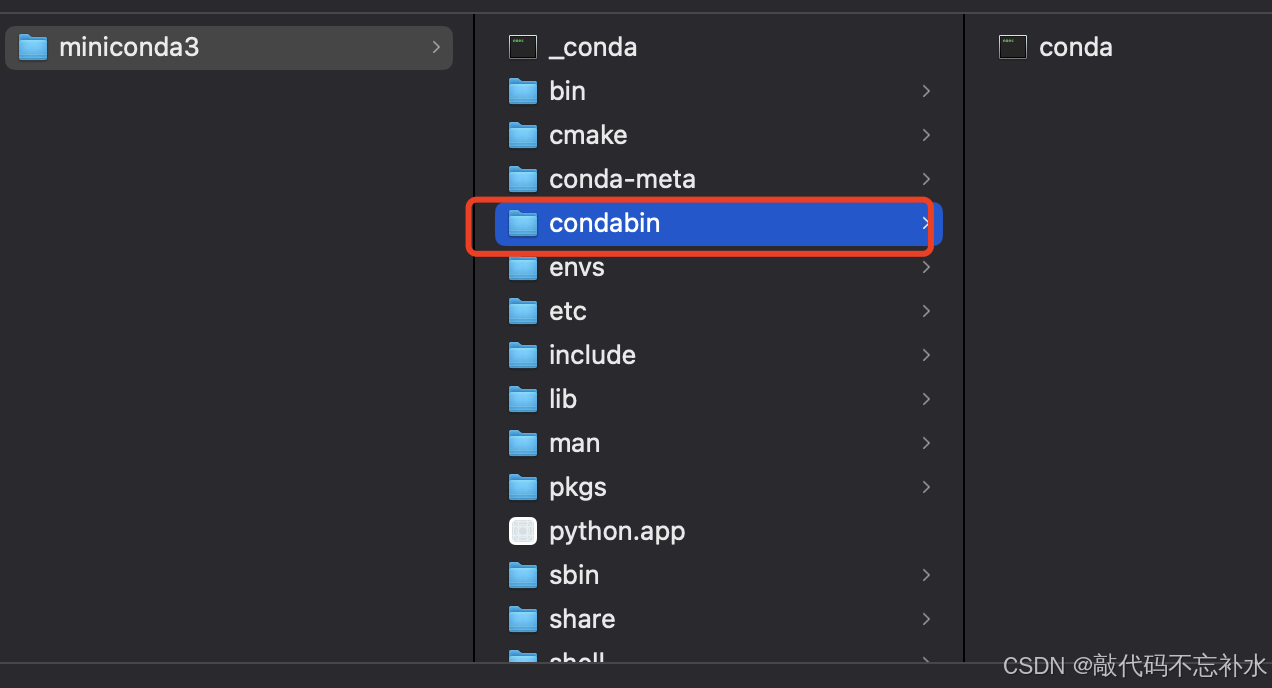This screenshot has width=1272, height=688.
Task: Select the etc folder entry
Action: (719, 311)
